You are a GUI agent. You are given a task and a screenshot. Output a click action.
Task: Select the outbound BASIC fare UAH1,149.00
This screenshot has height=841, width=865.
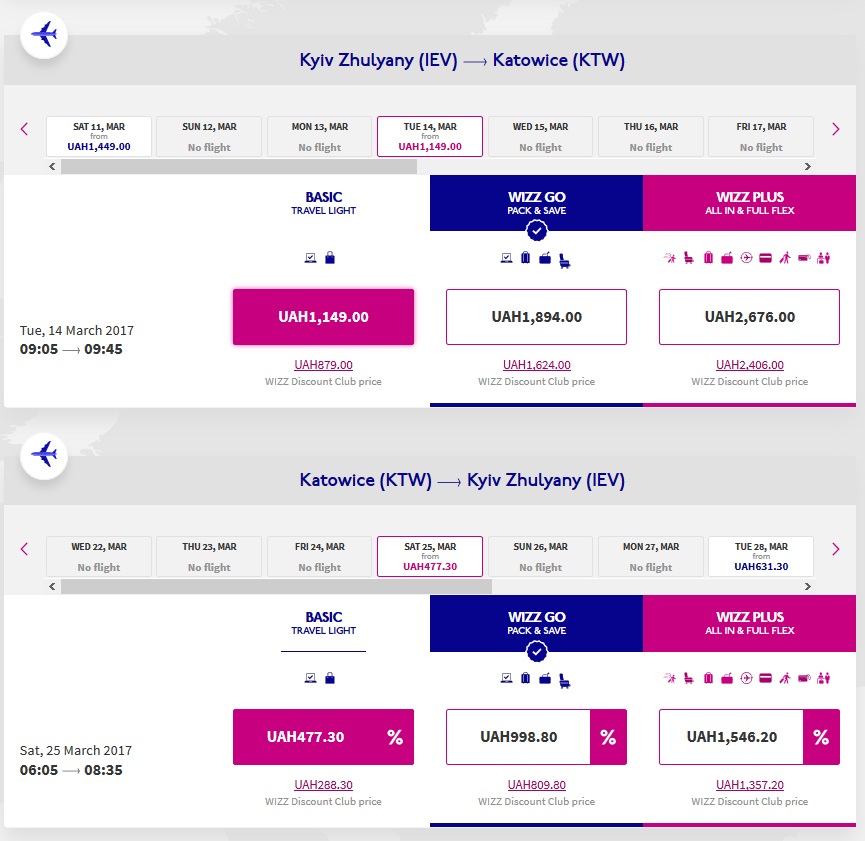[323, 317]
